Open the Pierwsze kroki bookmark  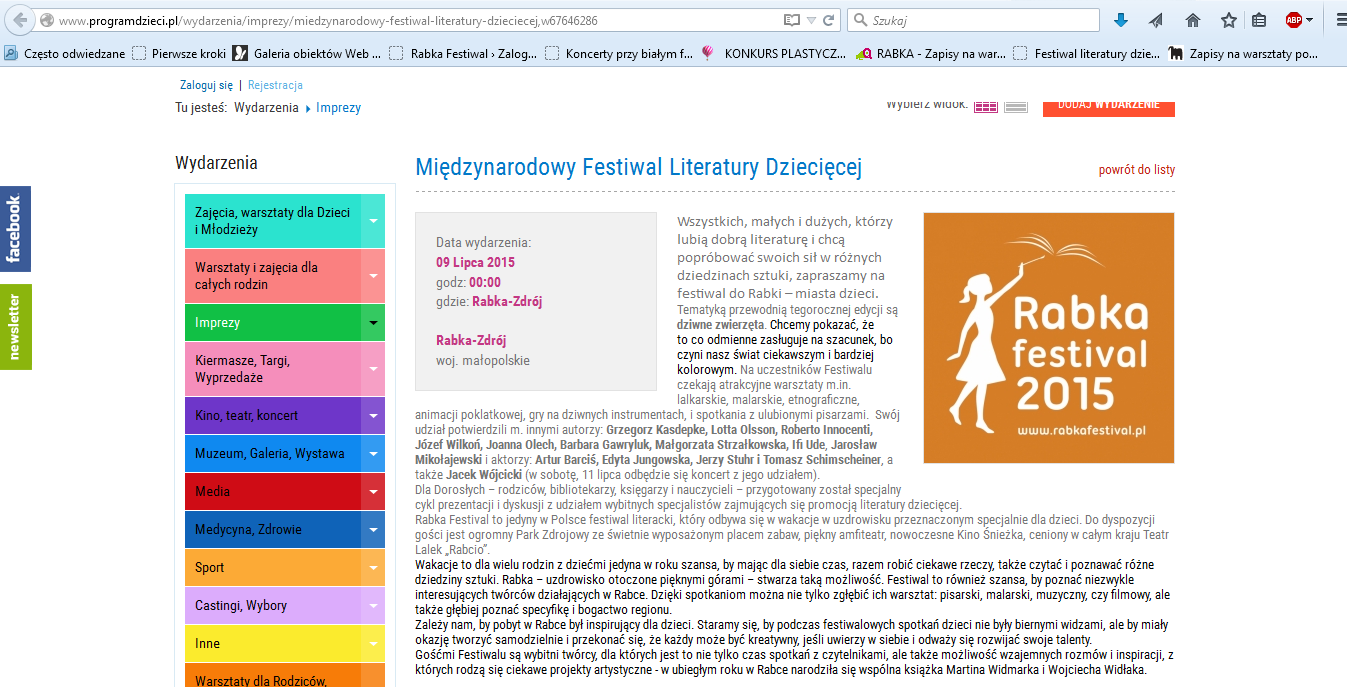[181, 54]
